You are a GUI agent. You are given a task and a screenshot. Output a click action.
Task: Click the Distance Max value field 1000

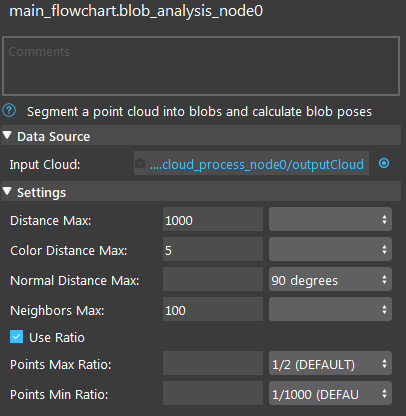click(x=213, y=220)
